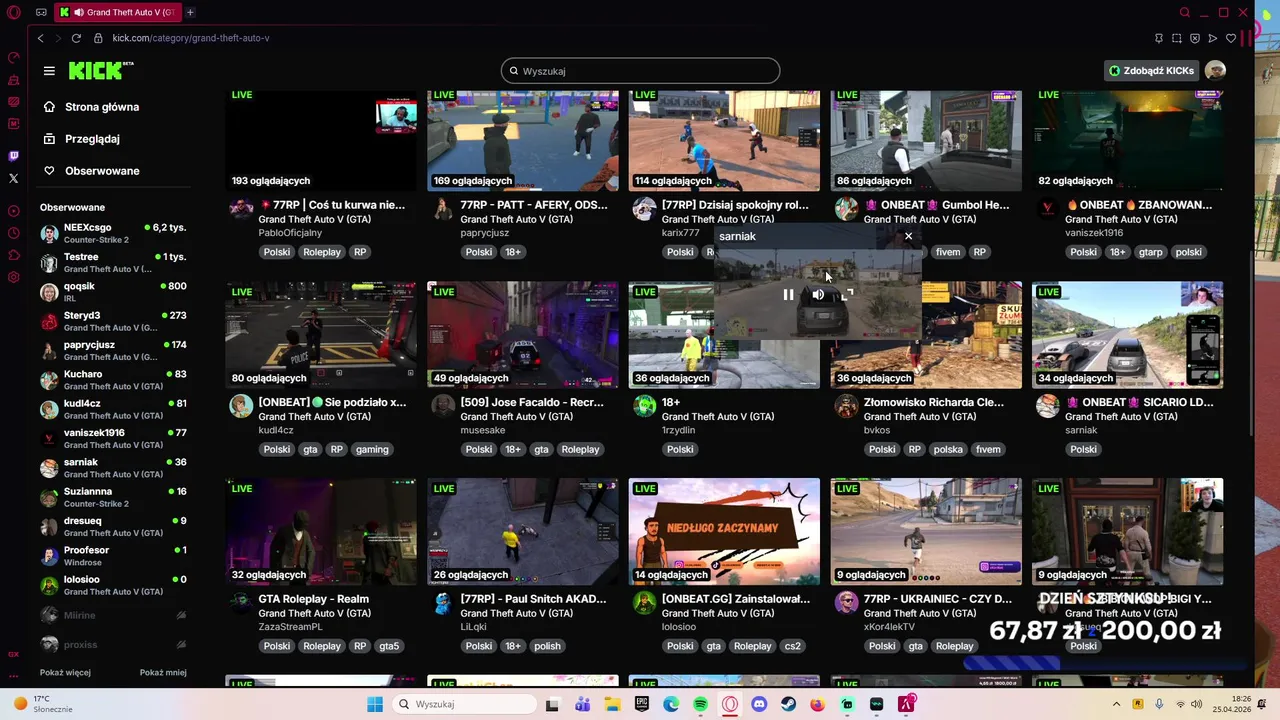
Task: Go to Strona główna
Action: pyautogui.click(x=102, y=107)
